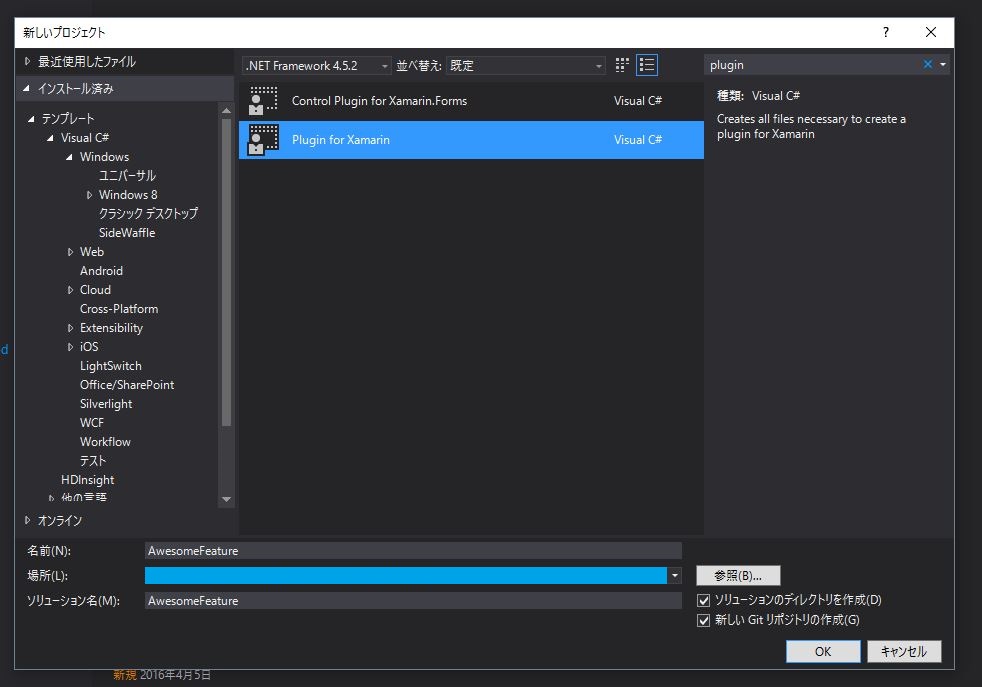This screenshot has width=982, height=687.
Task: Click the solution name field AwesomeFeature
Action: click(x=413, y=601)
